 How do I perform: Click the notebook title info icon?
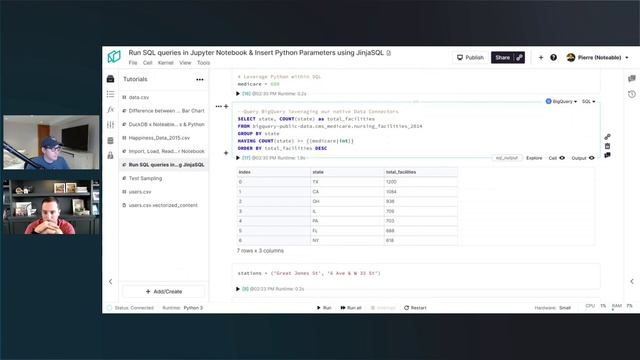[389, 53]
